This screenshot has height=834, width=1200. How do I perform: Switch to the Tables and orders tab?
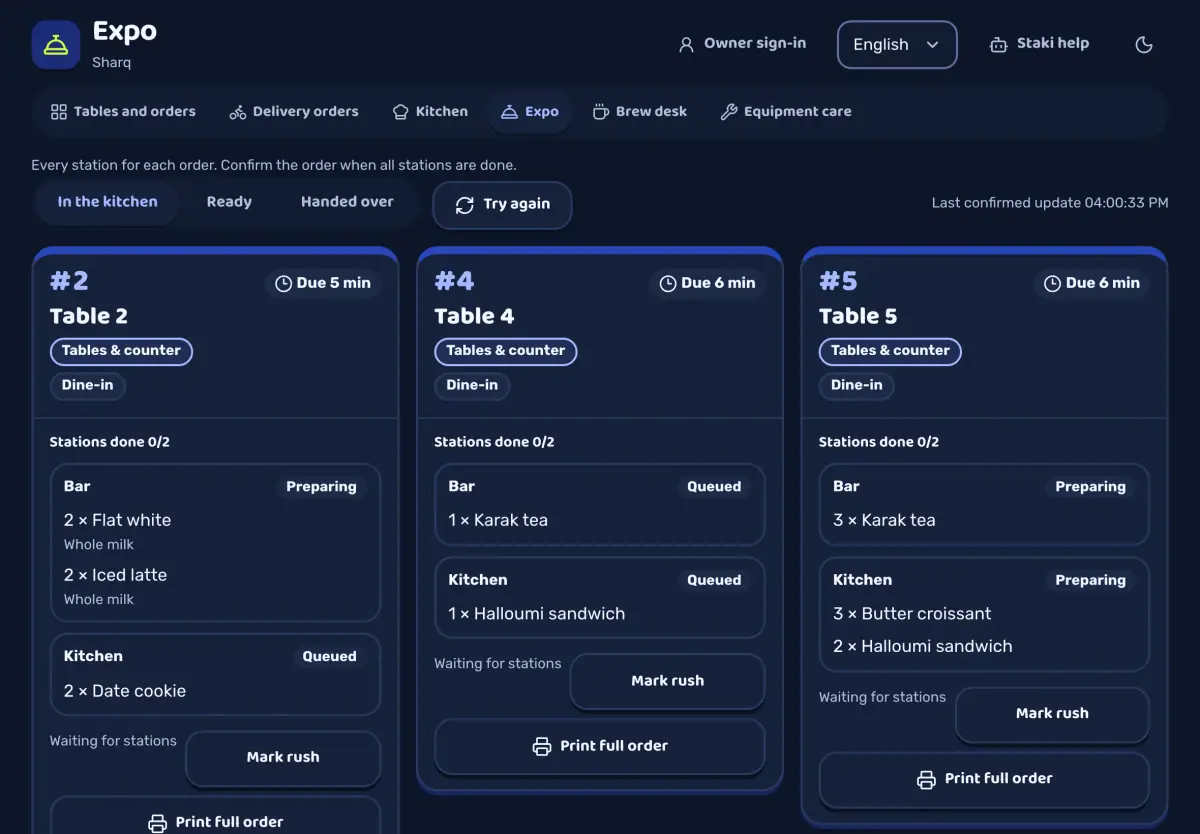pos(124,112)
